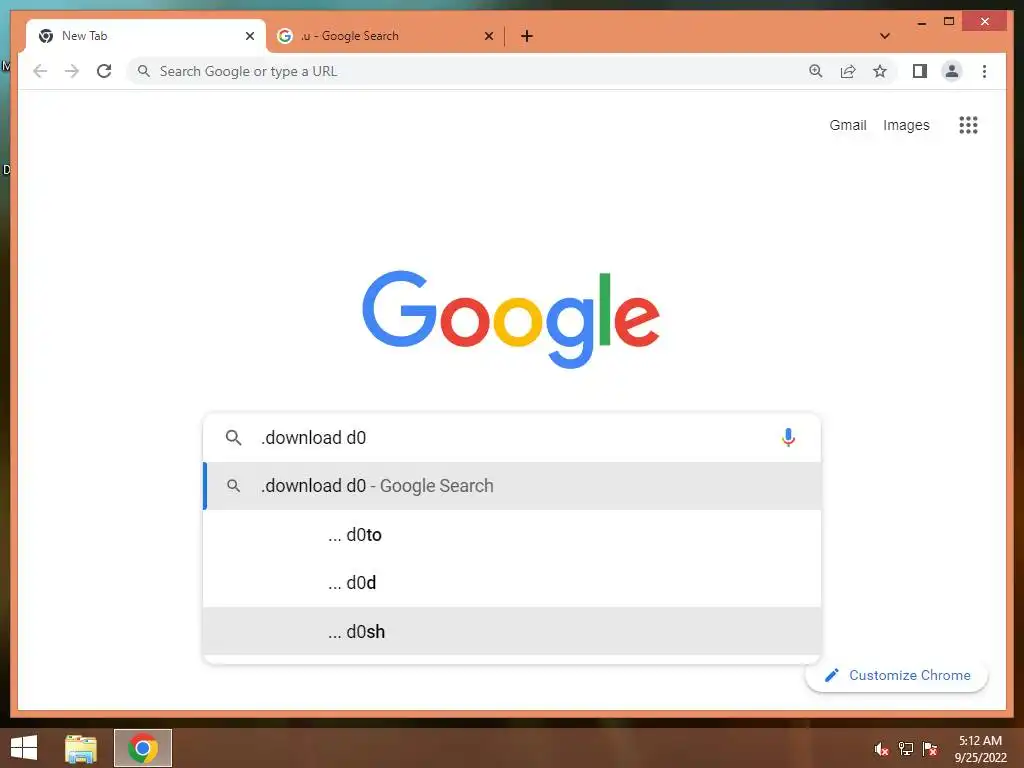This screenshot has width=1024, height=768.
Task: Open the taskbar clock showing 5:12 AM
Action: click(x=980, y=749)
